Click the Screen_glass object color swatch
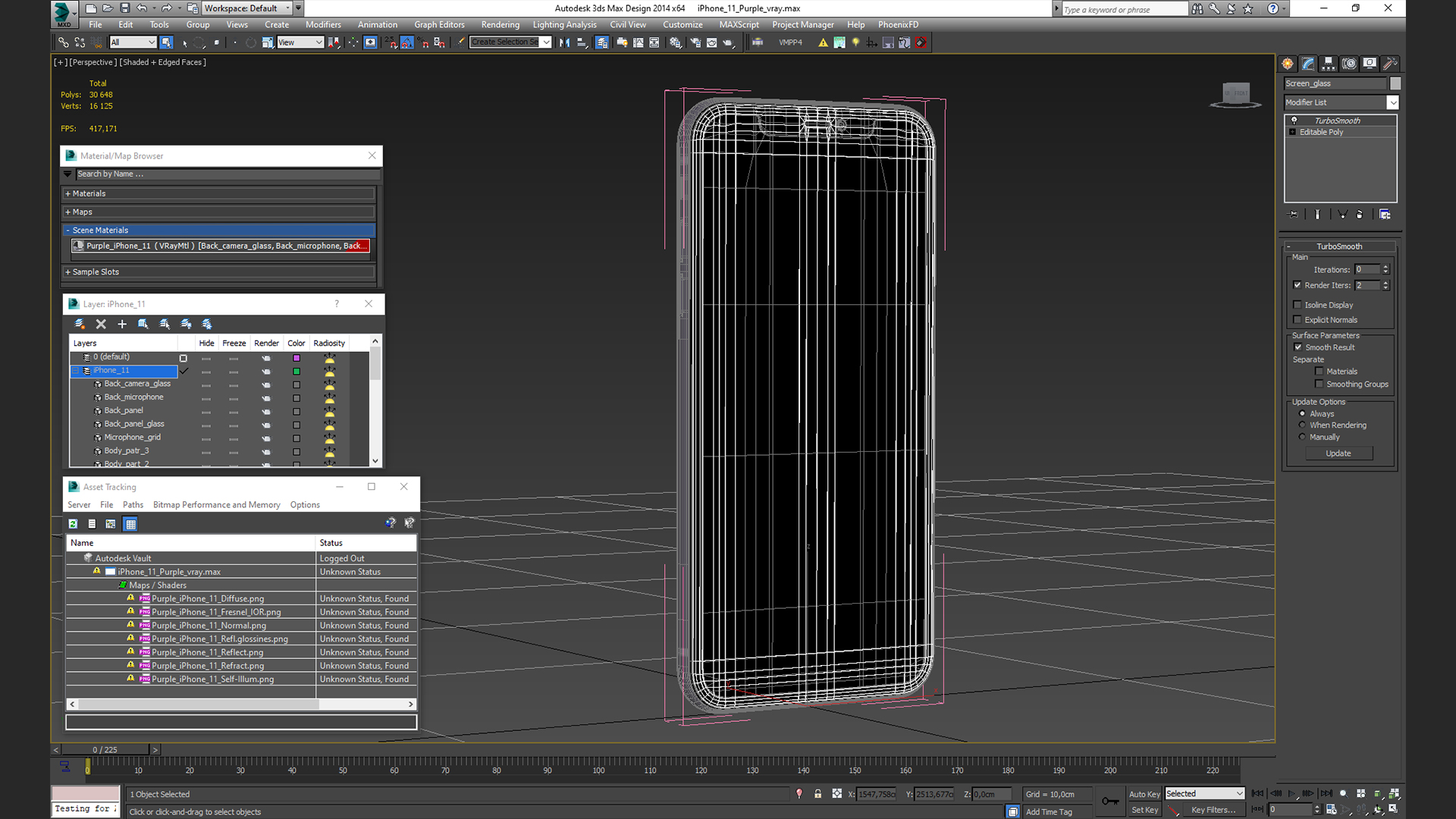 tap(1395, 83)
